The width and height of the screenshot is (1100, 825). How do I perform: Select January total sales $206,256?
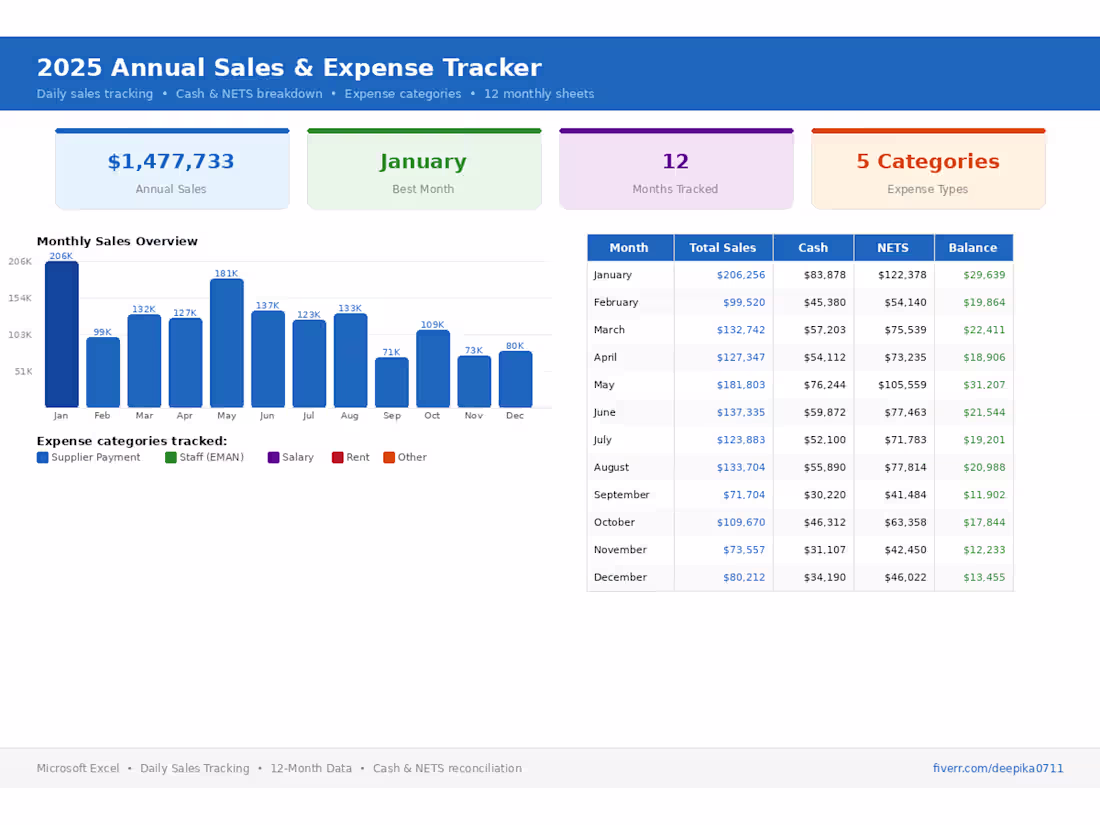(741, 275)
